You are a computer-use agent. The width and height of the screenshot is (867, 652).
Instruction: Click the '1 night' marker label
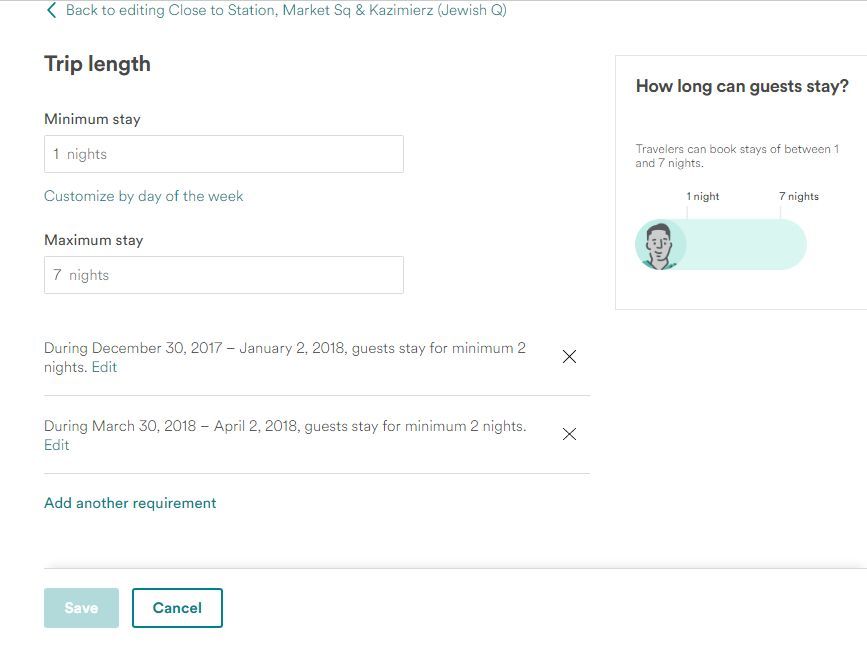pos(703,197)
